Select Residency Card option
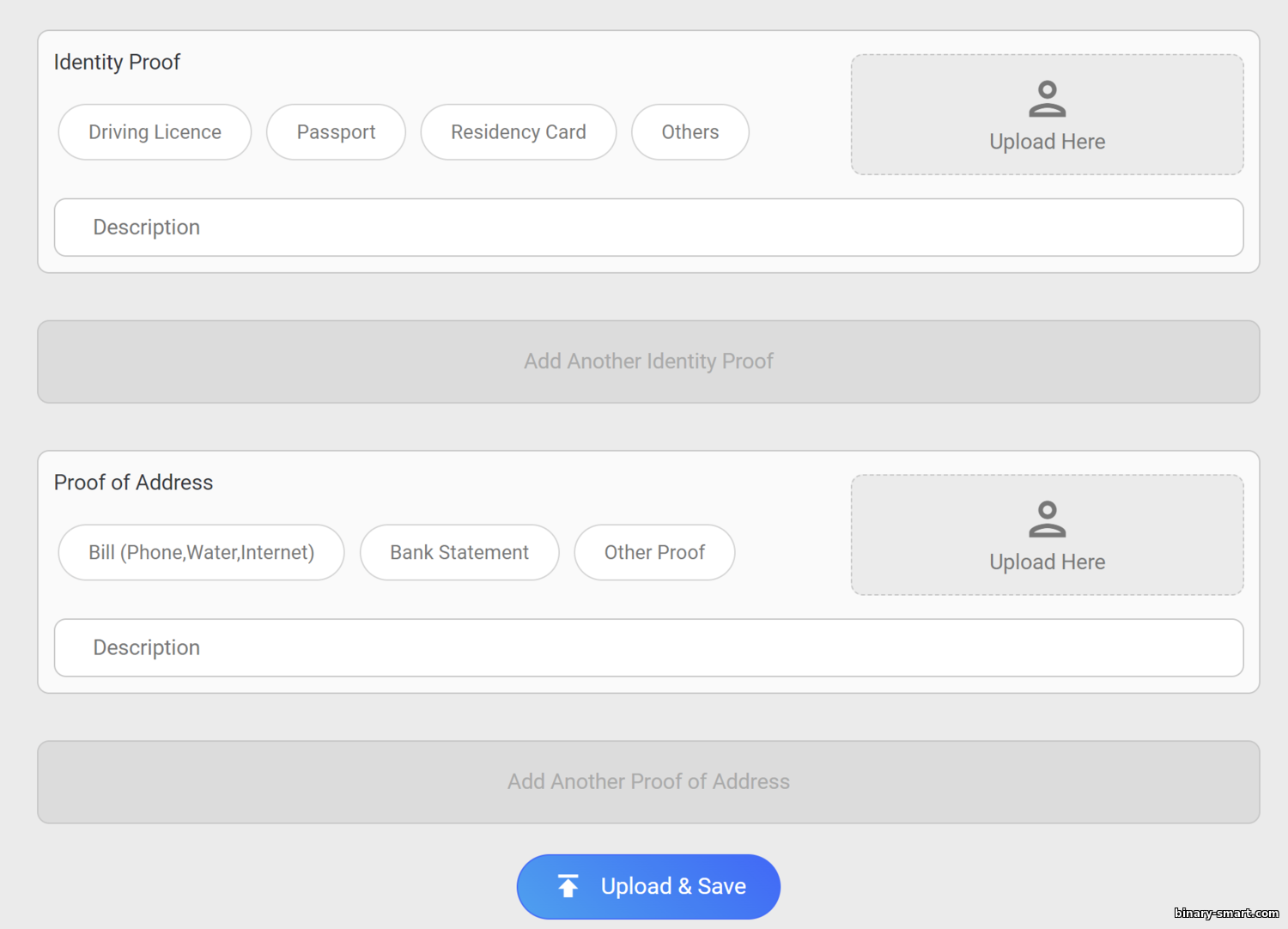Image resolution: width=1288 pixels, height=929 pixels. pos(519,132)
